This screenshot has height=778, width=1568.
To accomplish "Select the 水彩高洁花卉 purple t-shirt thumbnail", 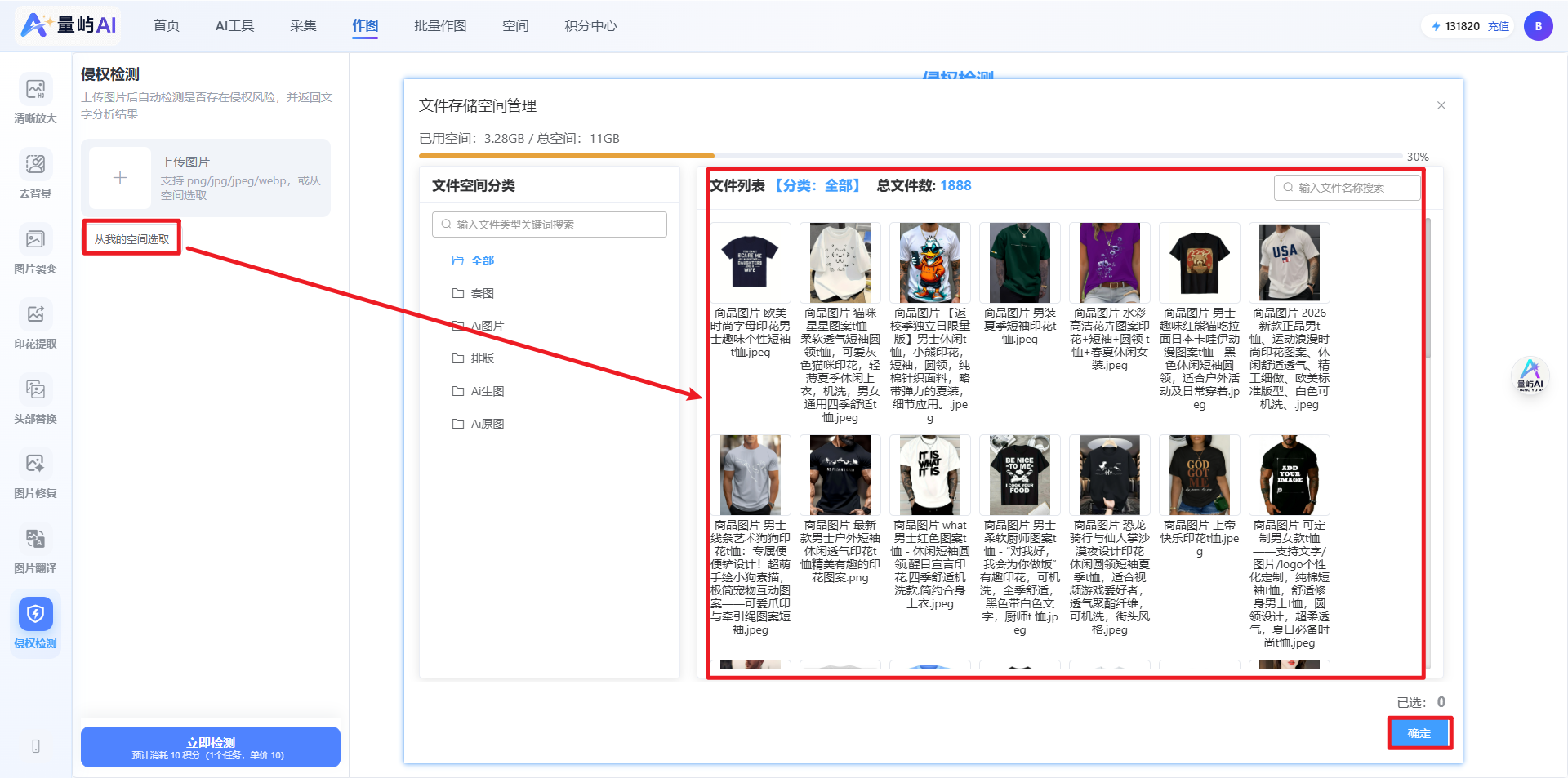I will click(1110, 263).
